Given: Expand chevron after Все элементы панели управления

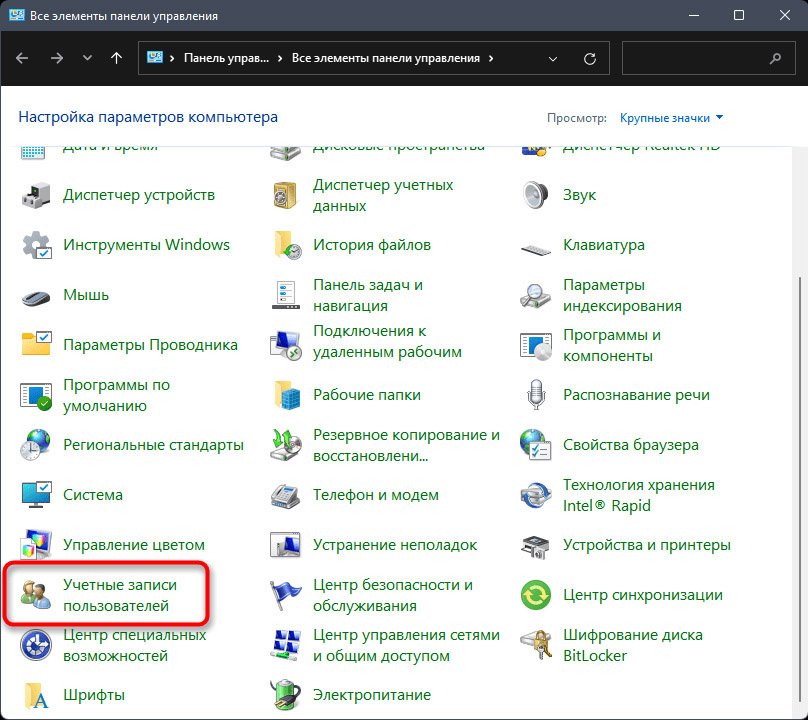Looking at the screenshot, I should pos(491,58).
